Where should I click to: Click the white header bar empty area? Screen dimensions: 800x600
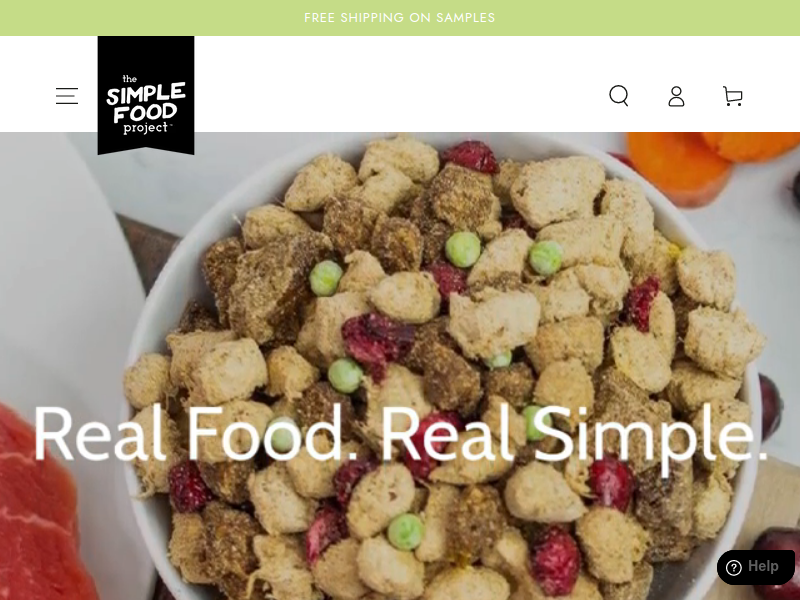(x=398, y=84)
